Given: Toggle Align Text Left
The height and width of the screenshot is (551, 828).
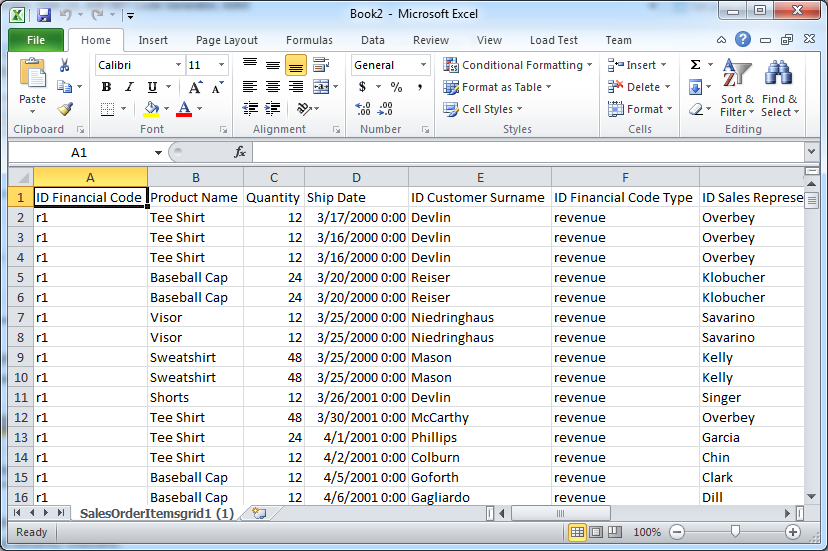Looking at the screenshot, I should [x=250, y=87].
